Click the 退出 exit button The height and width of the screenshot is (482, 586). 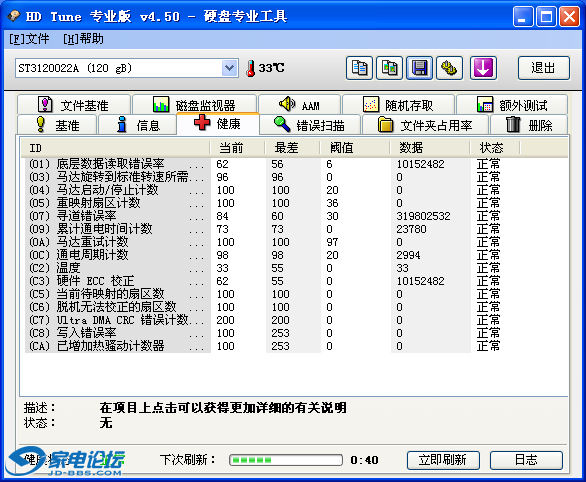(x=544, y=68)
